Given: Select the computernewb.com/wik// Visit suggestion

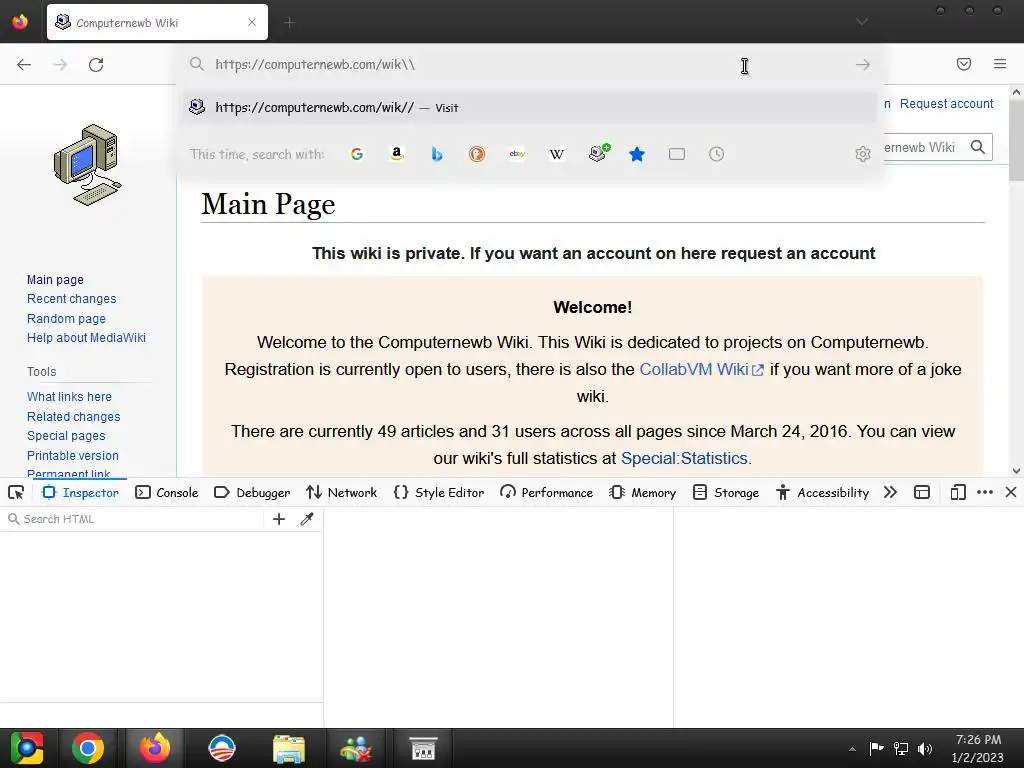Looking at the screenshot, I should coord(529,107).
